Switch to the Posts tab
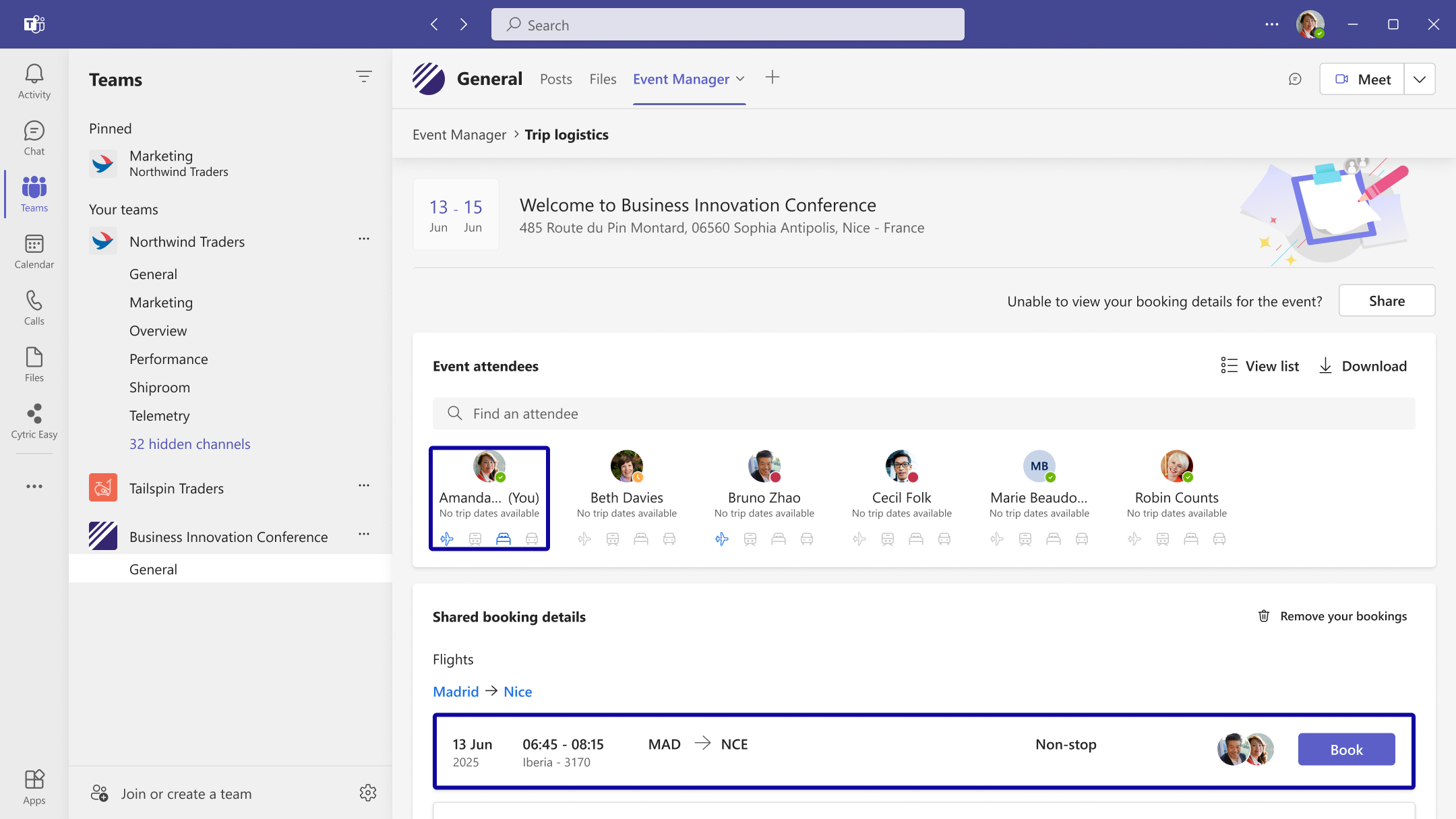 tap(555, 80)
